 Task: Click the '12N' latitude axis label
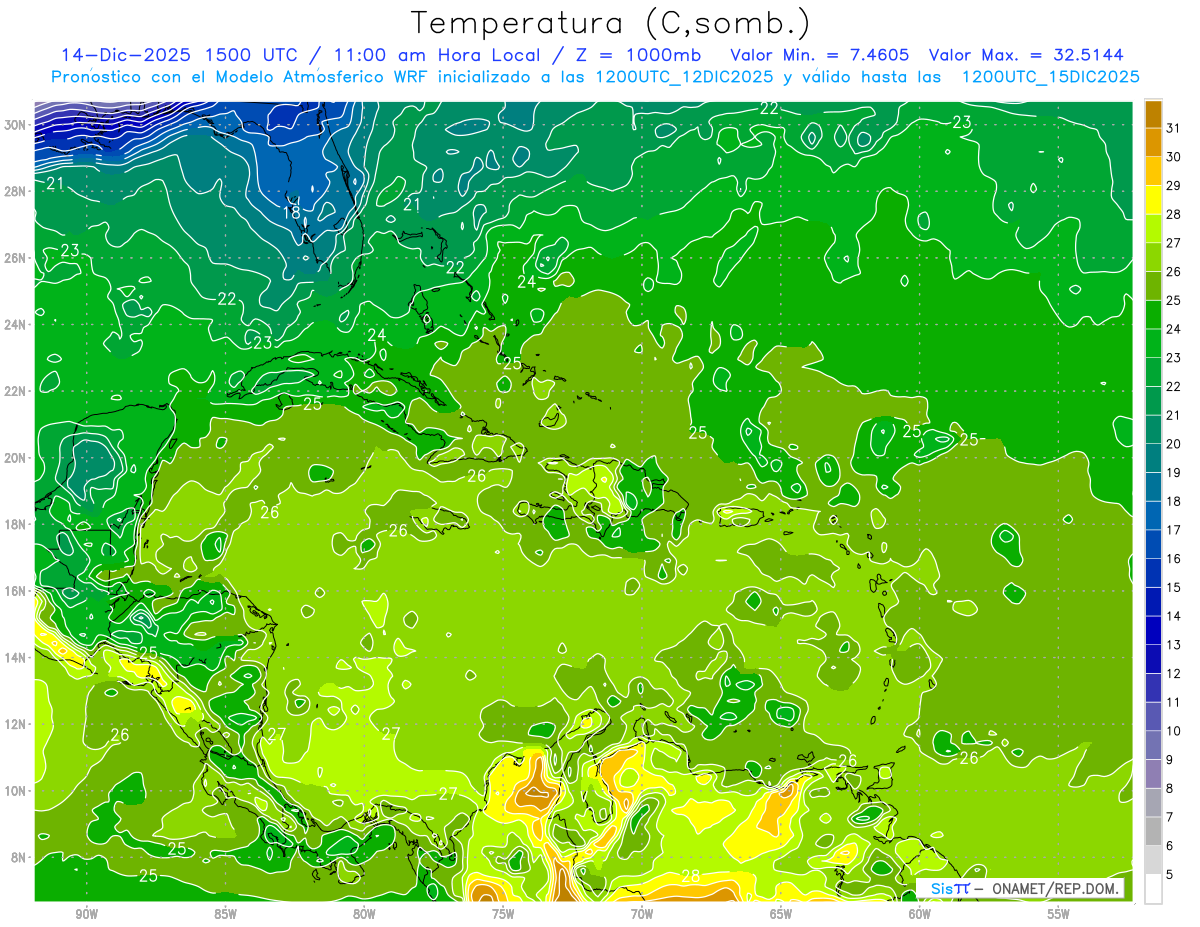pyautogui.click(x=16, y=724)
